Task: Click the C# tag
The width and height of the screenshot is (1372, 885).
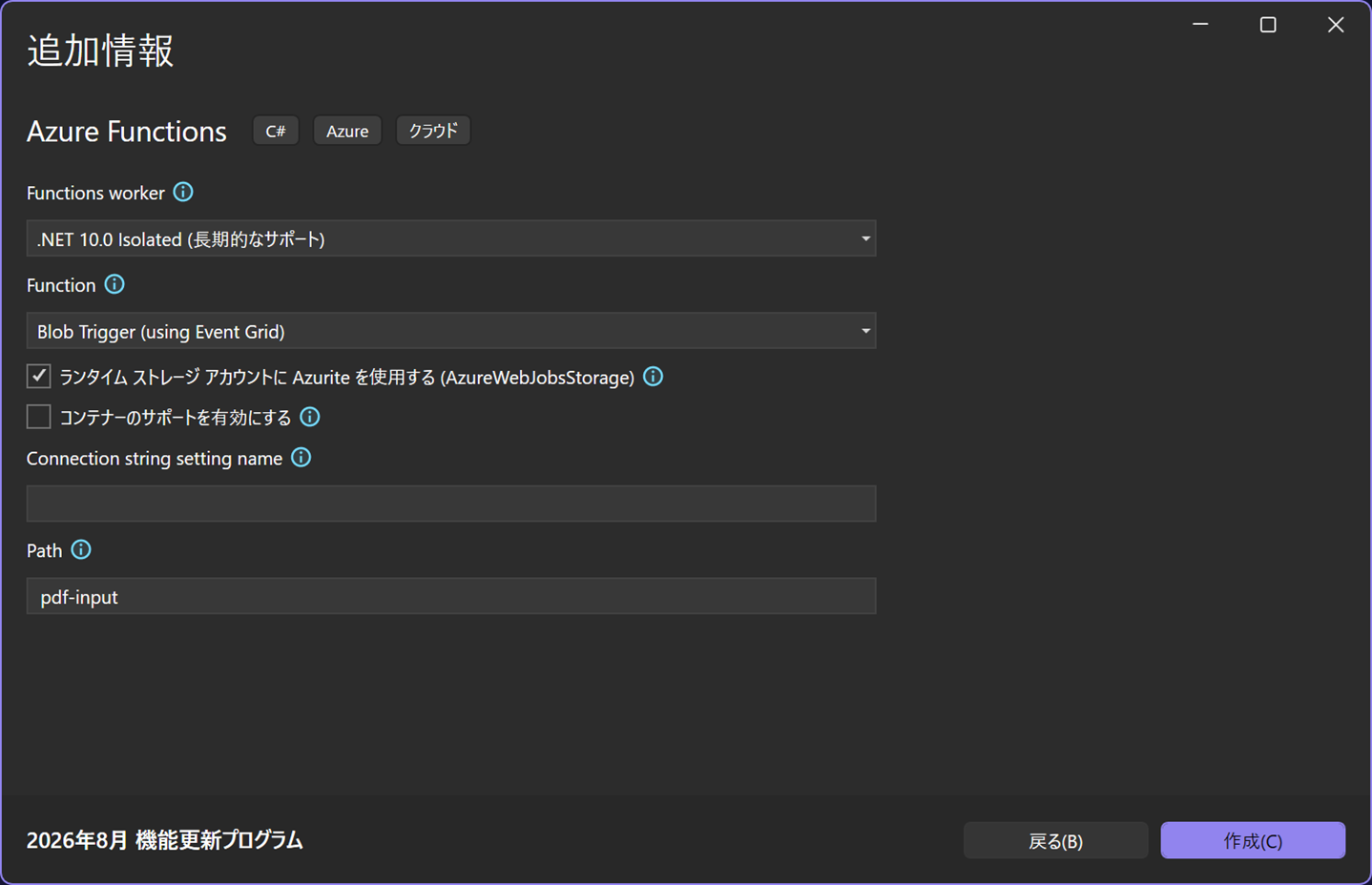Action: click(x=276, y=131)
